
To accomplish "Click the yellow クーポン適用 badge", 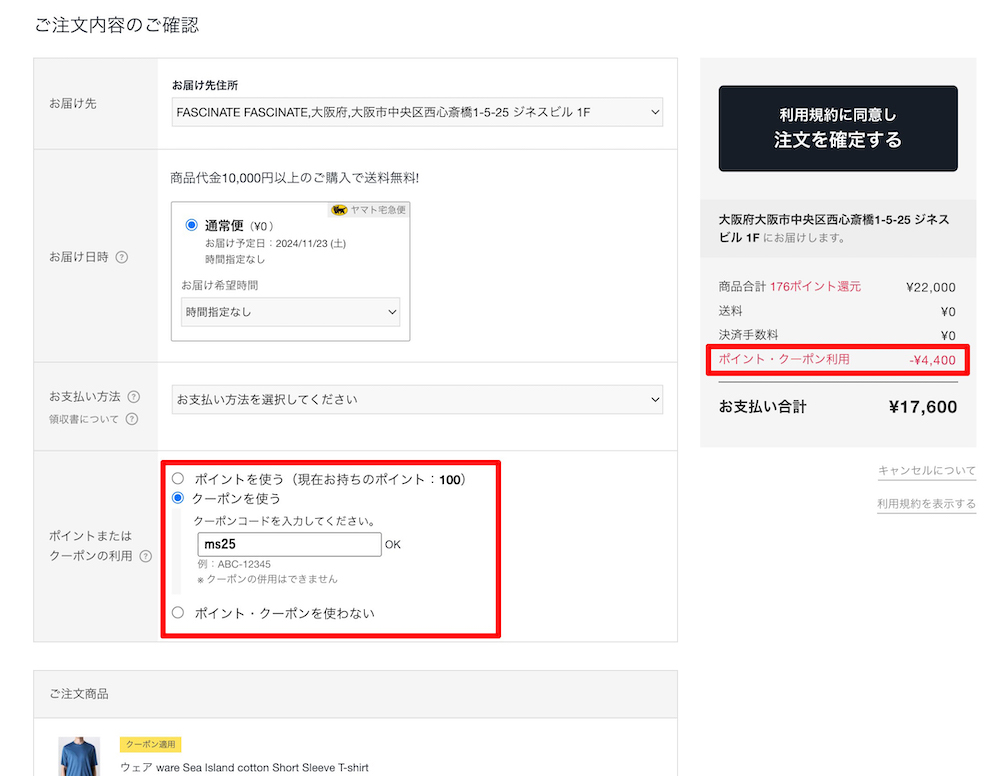I will tap(150, 745).
